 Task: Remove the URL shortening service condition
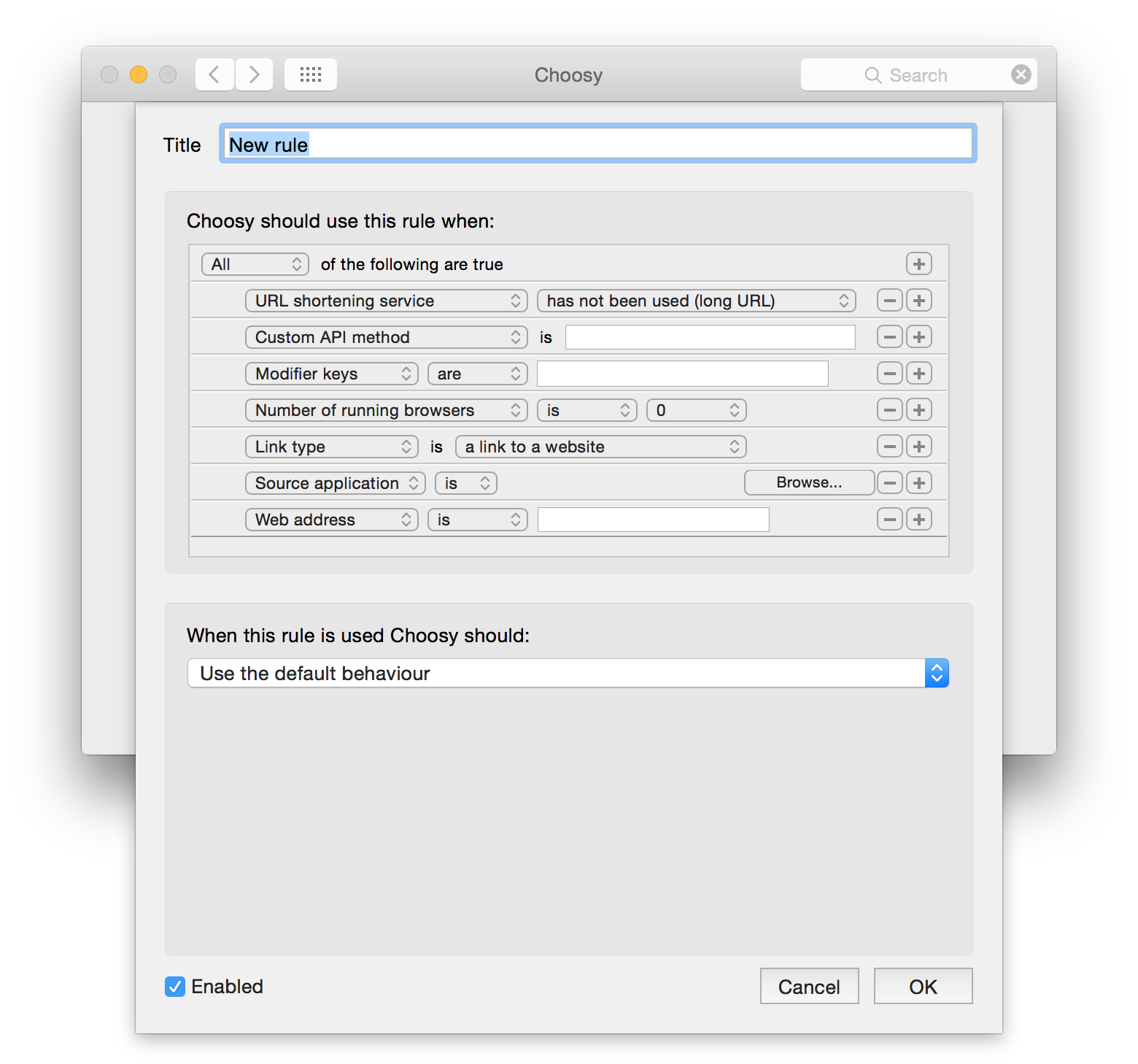pyautogui.click(x=890, y=301)
